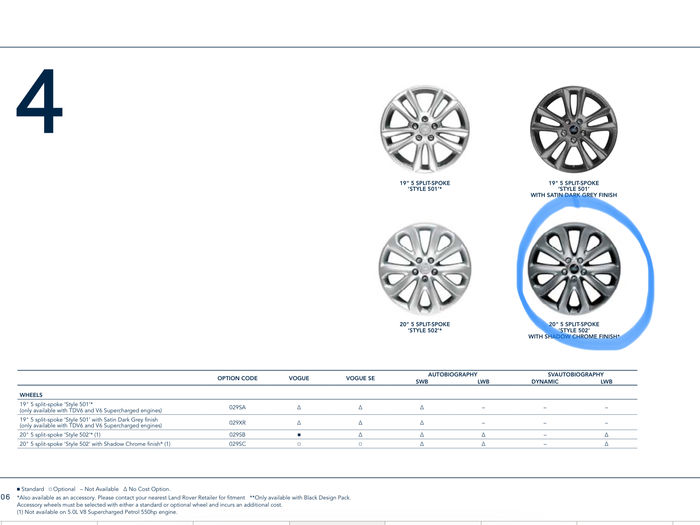This screenshot has height=525, width=700.
Task: Click caption "WITH SHADOW CHROME FINISH*"
Action: point(574,337)
